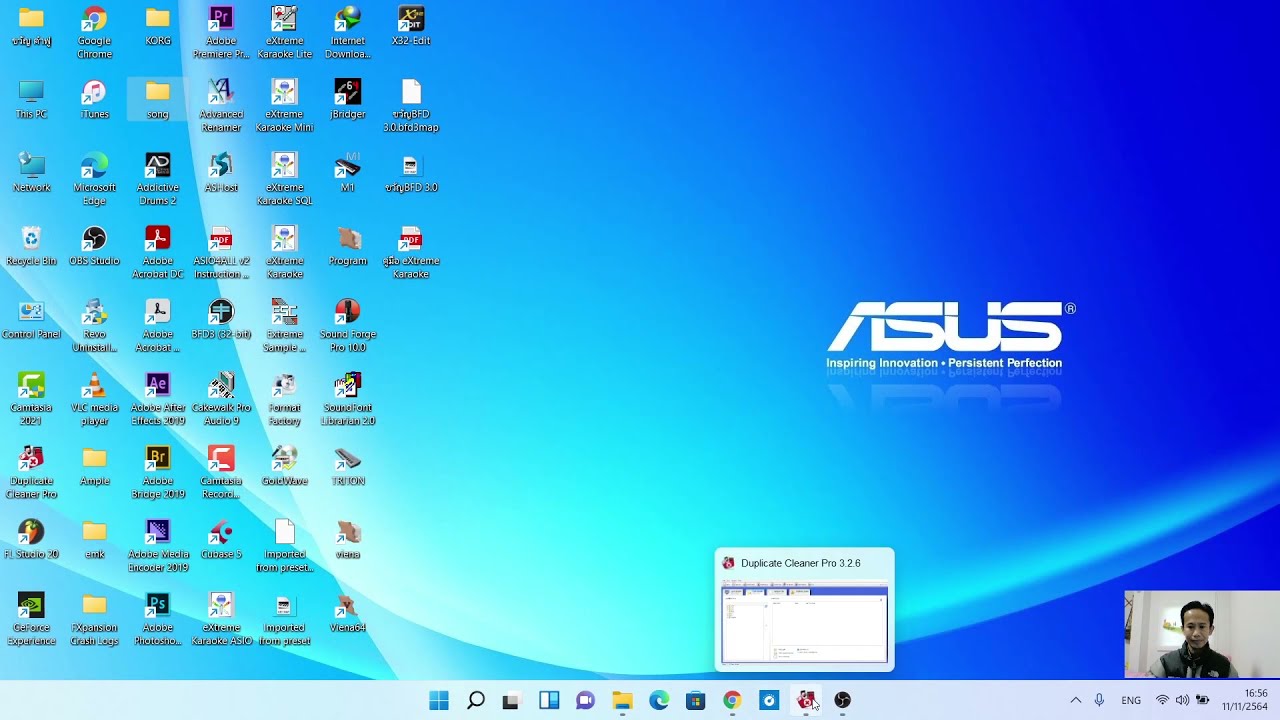The image size is (1280, 720).
Task: Launch Adobe Photoshop desktop shortcut
Action: tap(158, 619)
